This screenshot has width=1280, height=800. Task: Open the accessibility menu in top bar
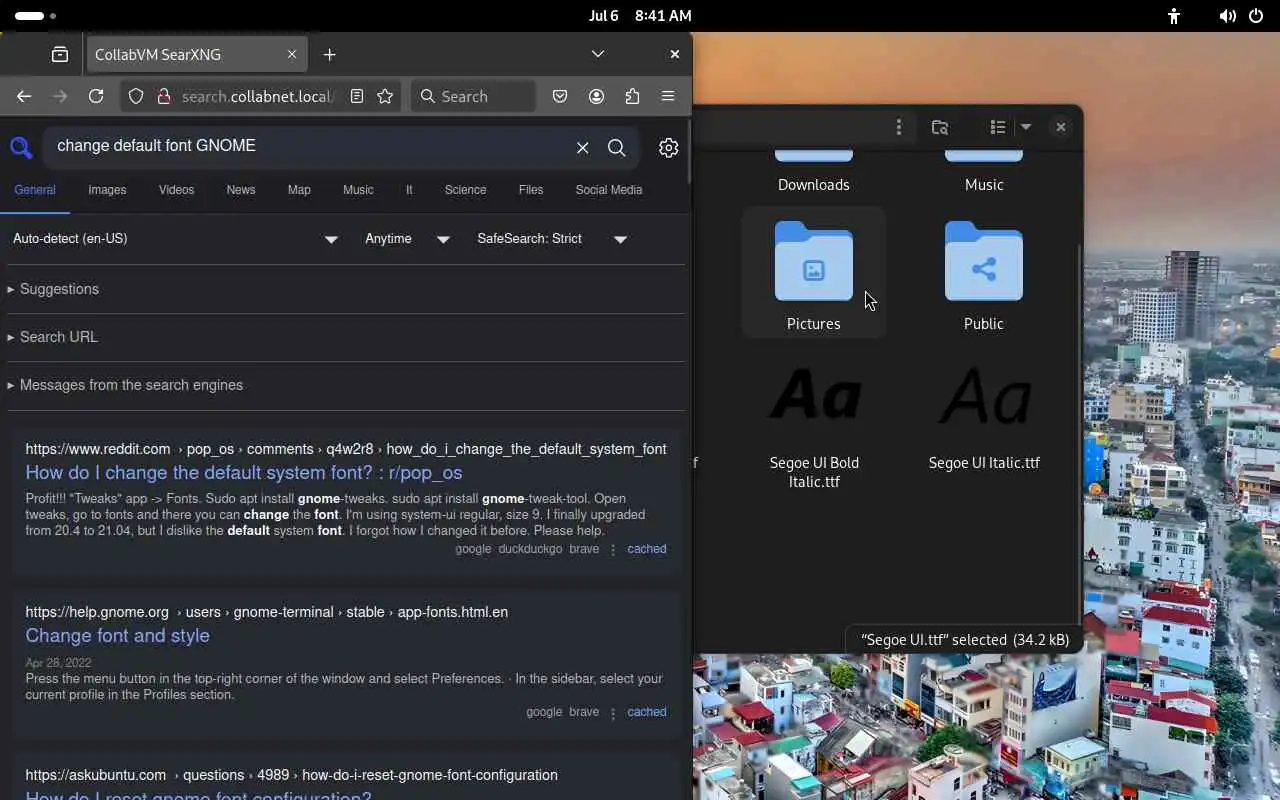tap(1174, 16)
